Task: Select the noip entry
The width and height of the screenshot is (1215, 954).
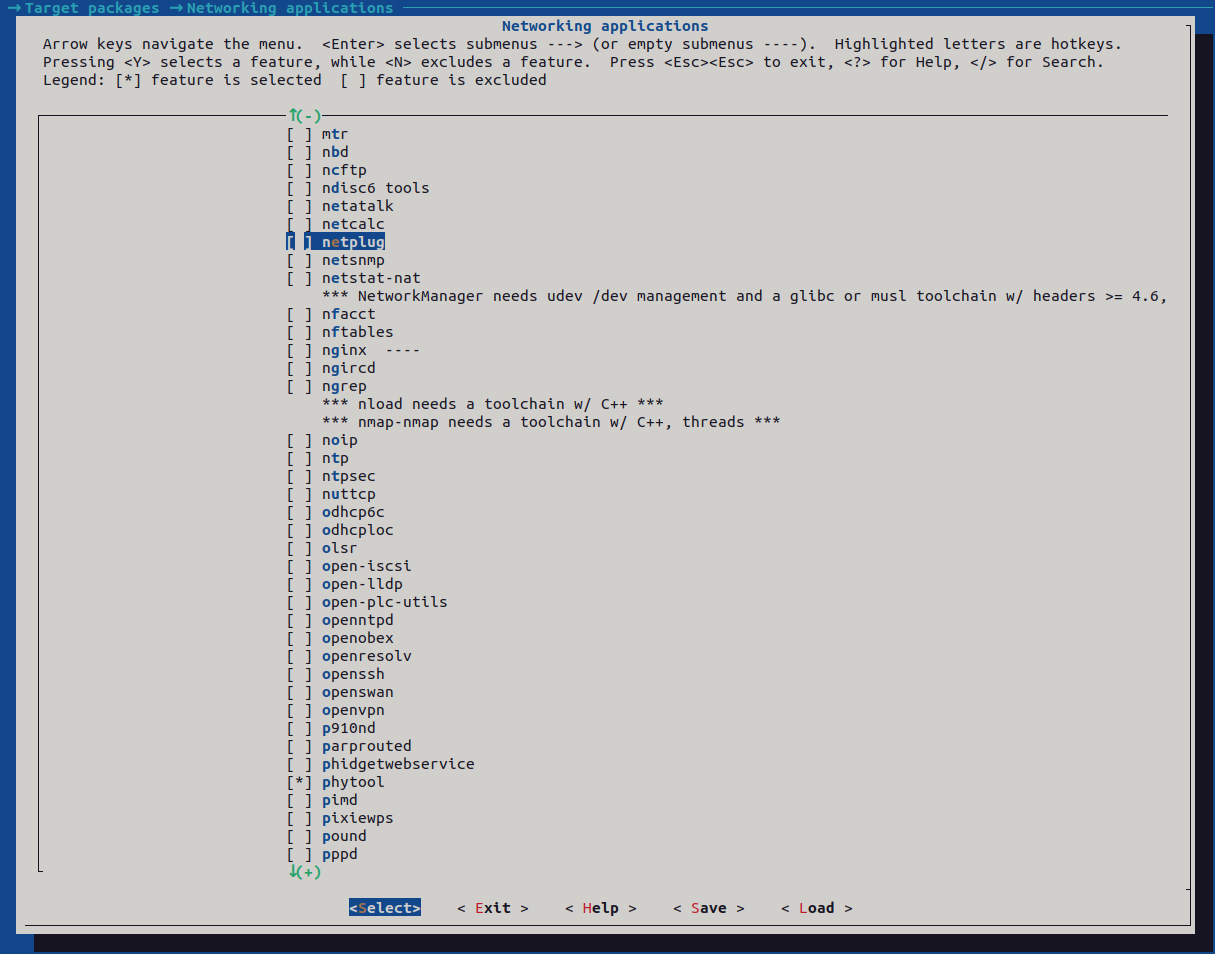Action: [x=339, y=440]
